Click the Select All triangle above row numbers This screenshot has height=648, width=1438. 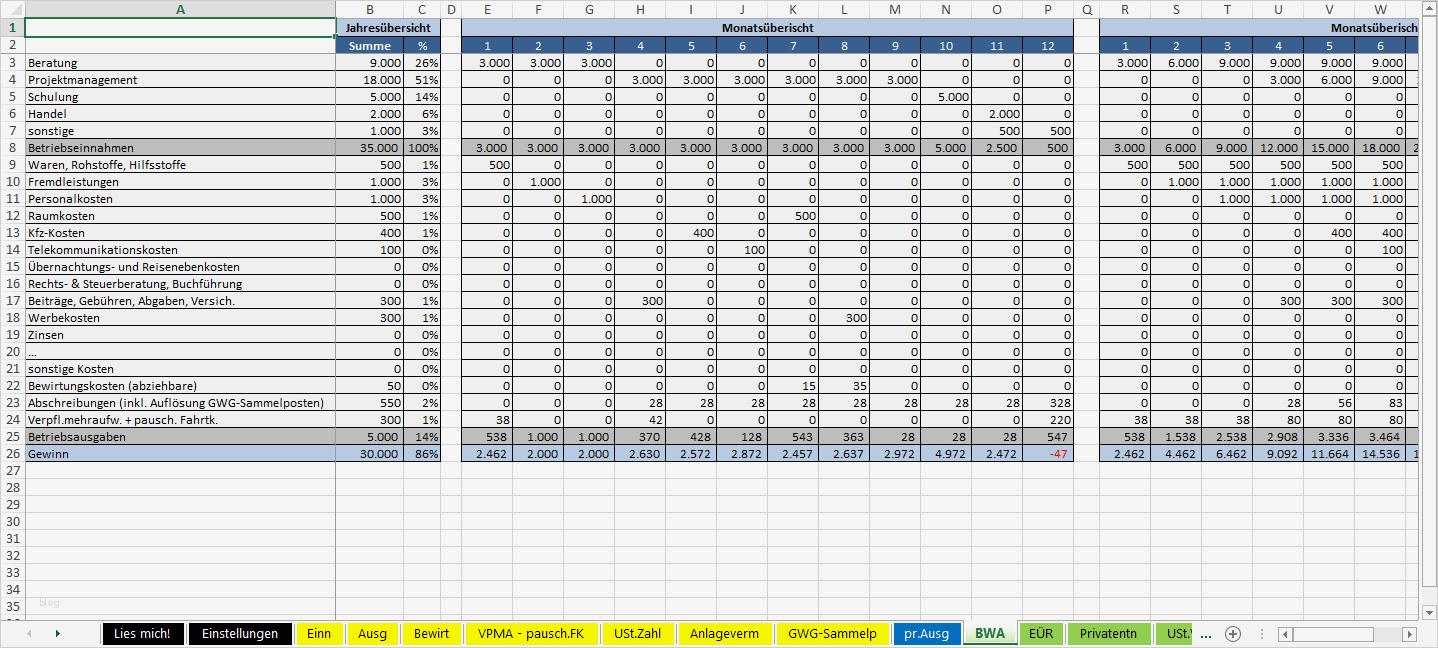coord(11,9)
